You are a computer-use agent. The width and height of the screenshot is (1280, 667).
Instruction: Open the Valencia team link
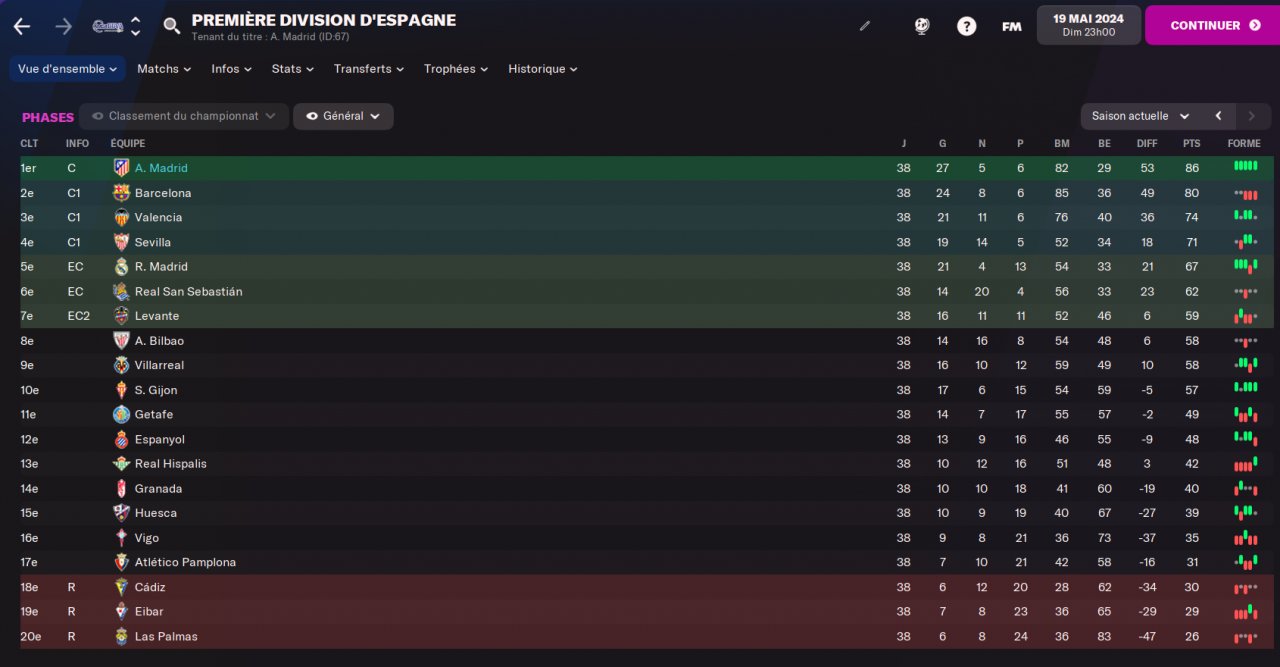click(x=158, y=217)
